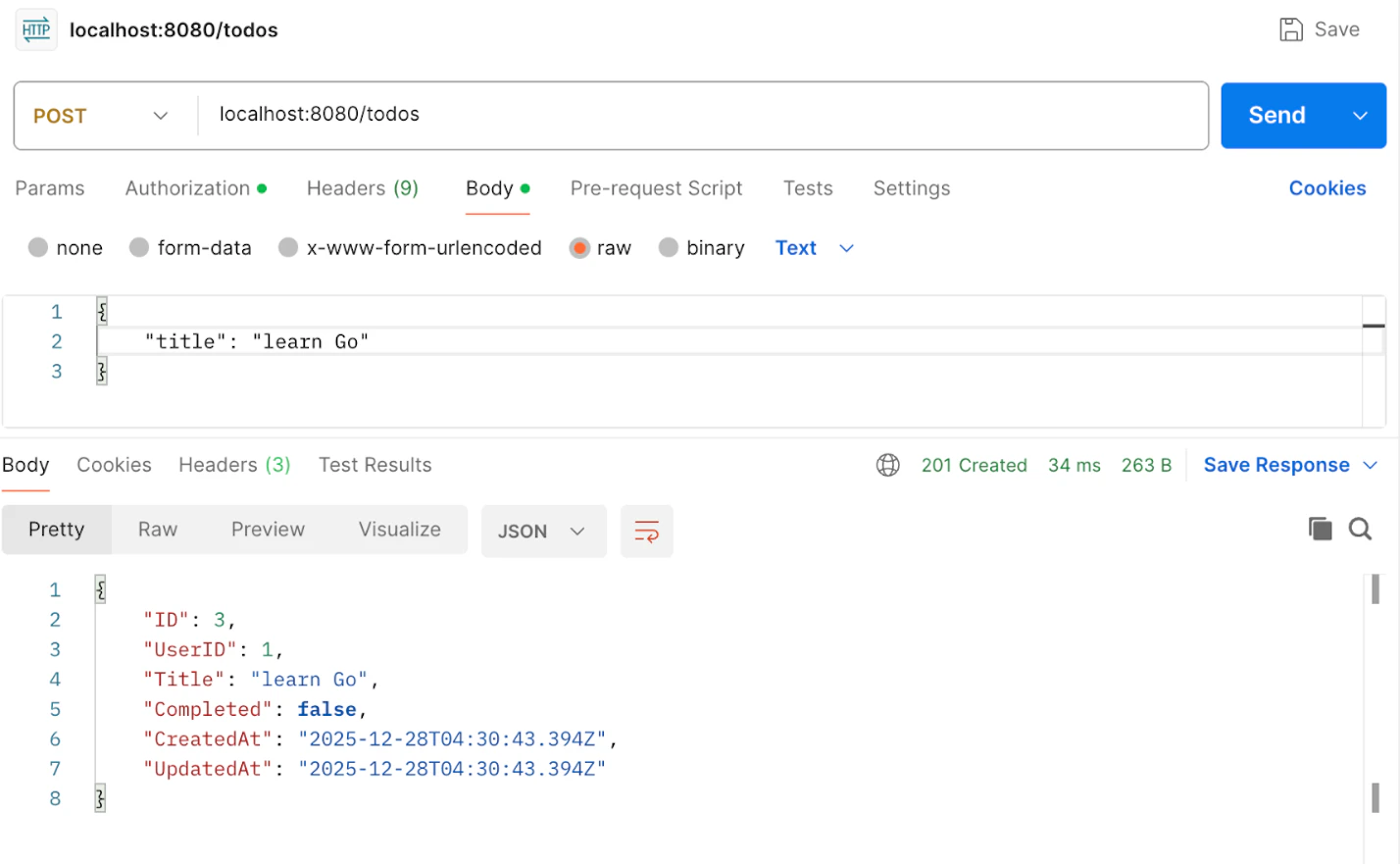1400x864 pixels.
Task: Choose the x-www-form-urlencoded radio button
Action: coord(288,248)
